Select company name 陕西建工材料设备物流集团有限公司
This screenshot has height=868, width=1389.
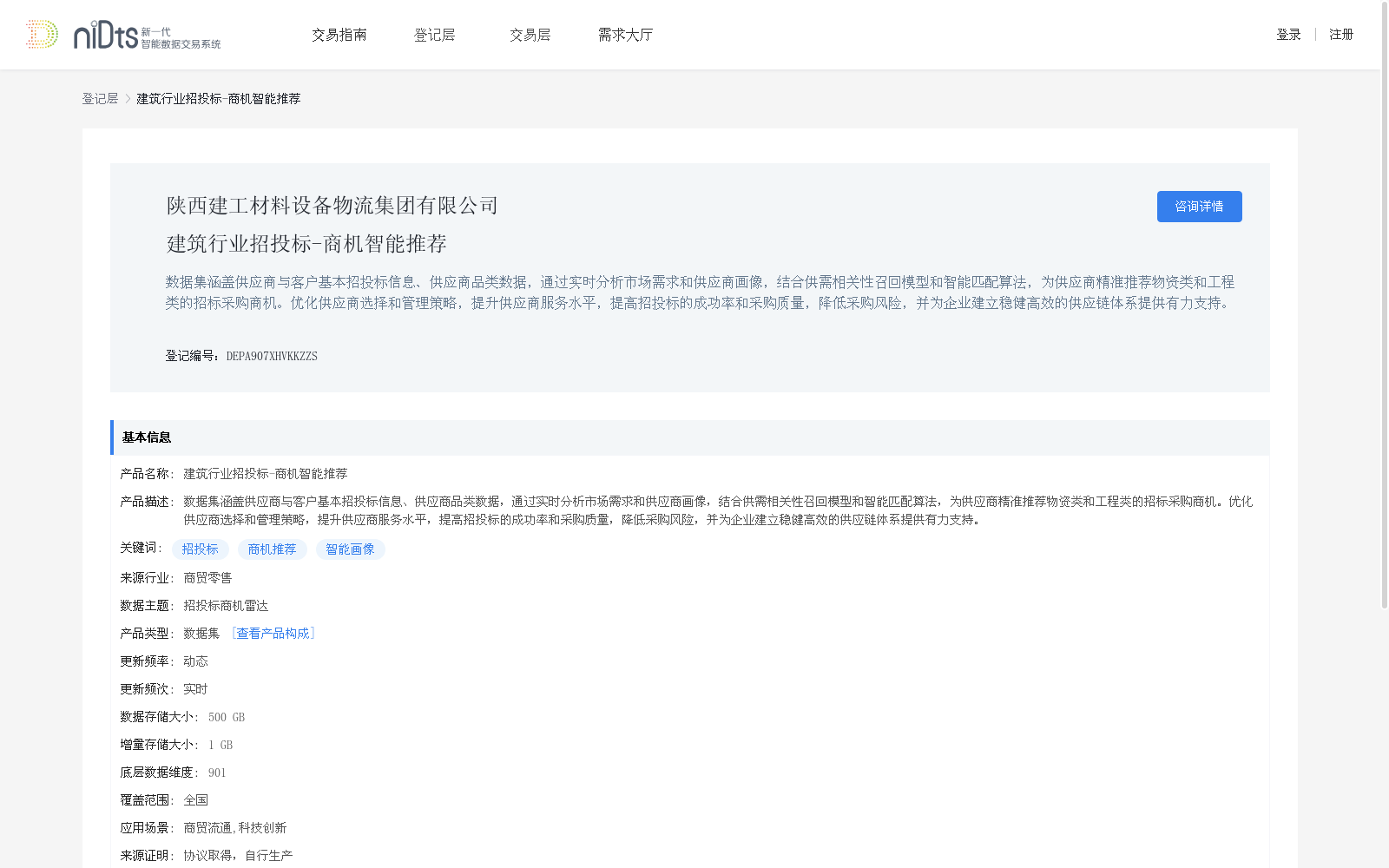[x=332, y=206]
